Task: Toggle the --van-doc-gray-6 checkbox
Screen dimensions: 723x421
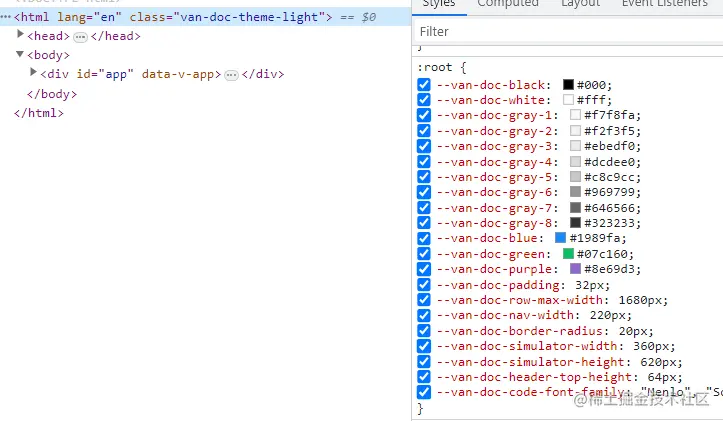Action: (424, 192)
